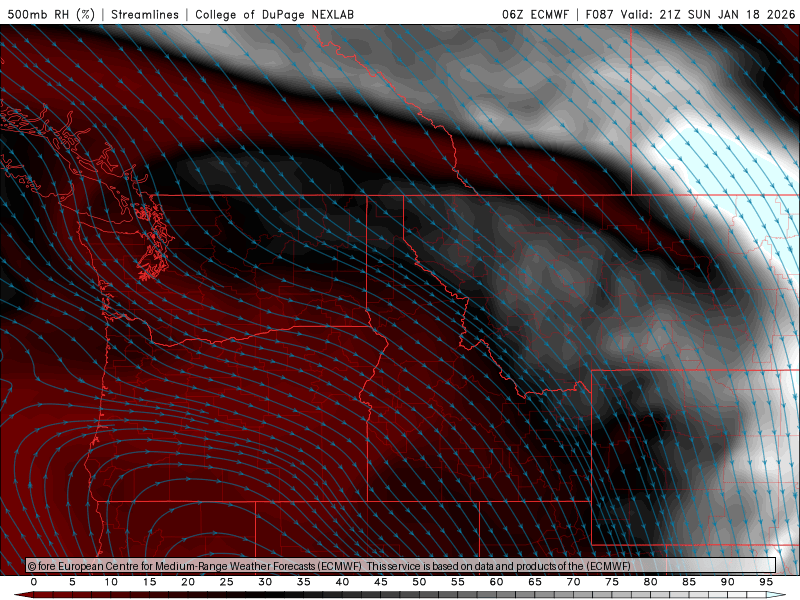The height and width of the screenshot is (600, 800).
Task: Click the "0" label on color scale
Action: (34, 582)
